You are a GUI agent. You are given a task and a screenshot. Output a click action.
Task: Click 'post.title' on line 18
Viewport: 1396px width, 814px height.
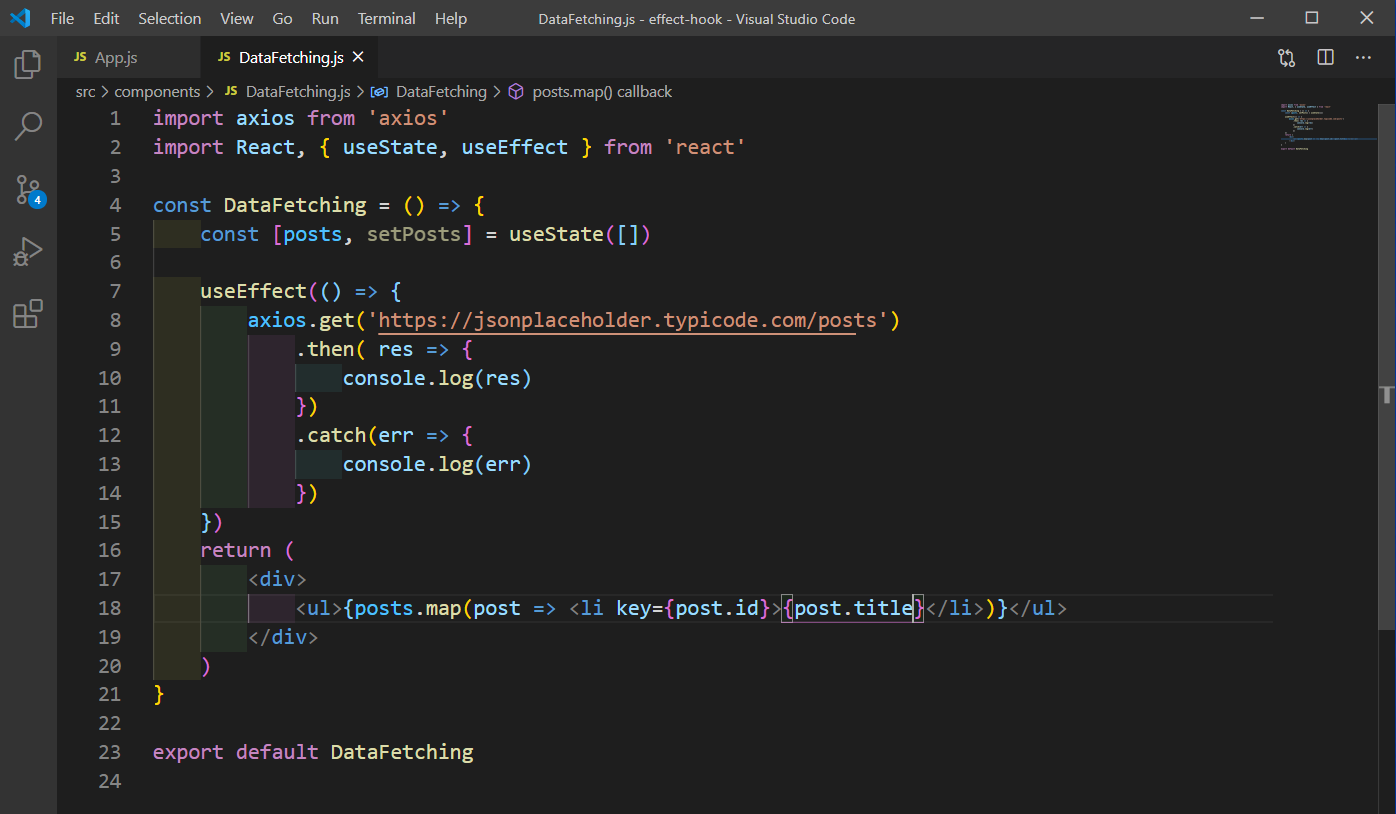point(853,608)
